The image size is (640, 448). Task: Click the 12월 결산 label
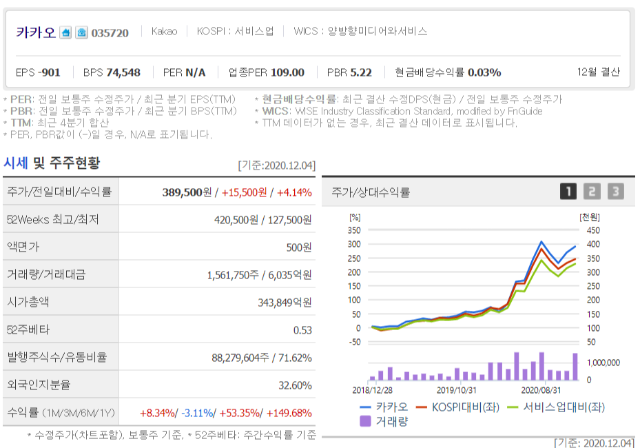click(598, 72)
